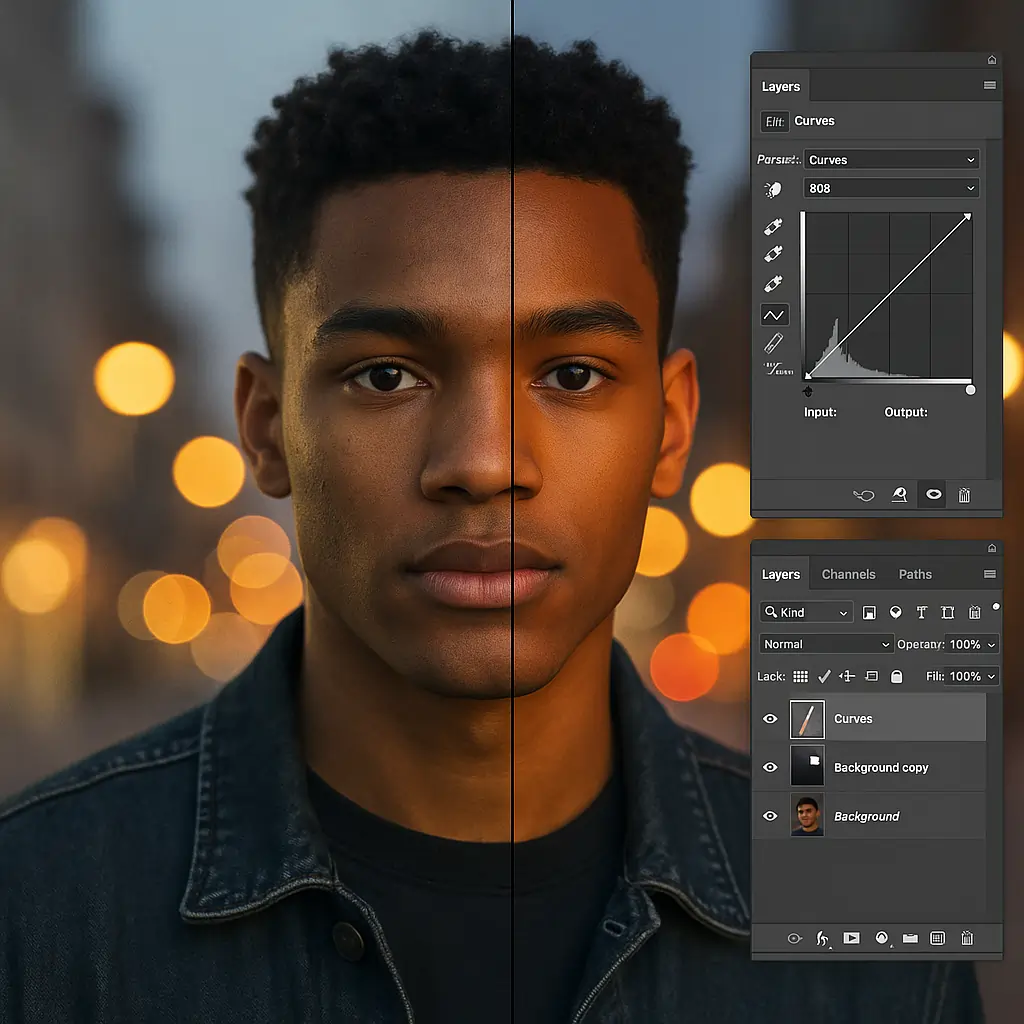Click the smooth curve icon below the pencil

(x=778, y=370)
